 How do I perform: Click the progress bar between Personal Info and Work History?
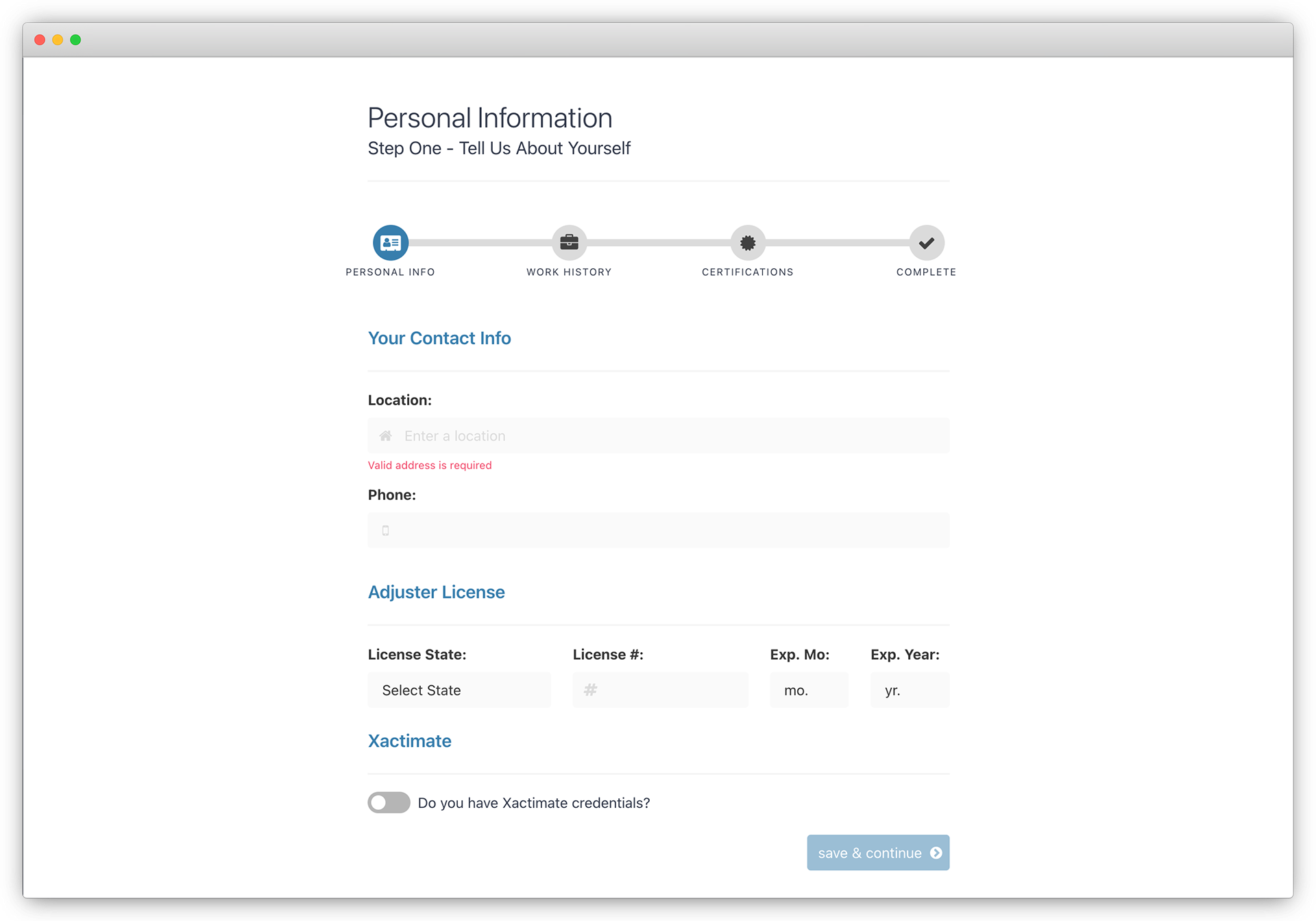coord(480,243)
